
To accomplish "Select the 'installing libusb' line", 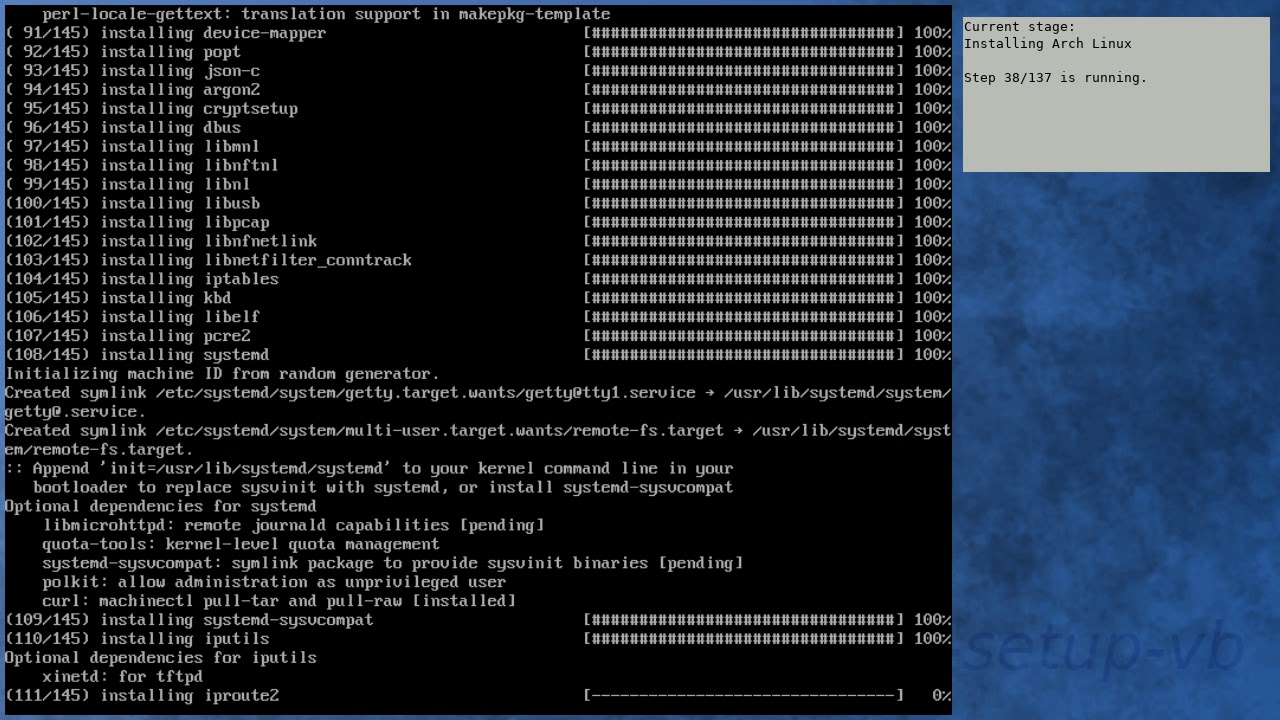I will click(478, 204).
